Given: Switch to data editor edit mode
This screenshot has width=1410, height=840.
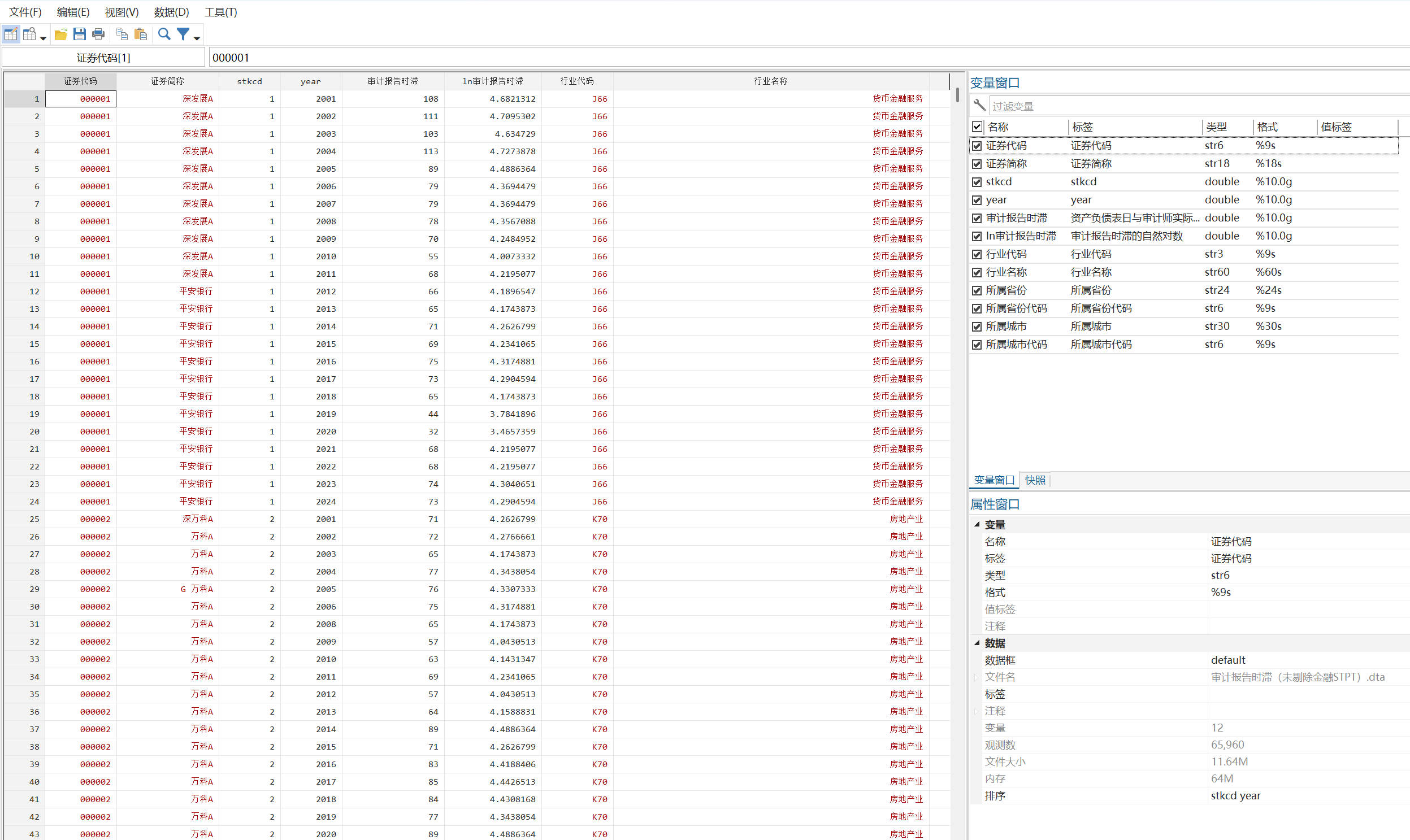Looking at the screenshot, I should coord(11,34).
